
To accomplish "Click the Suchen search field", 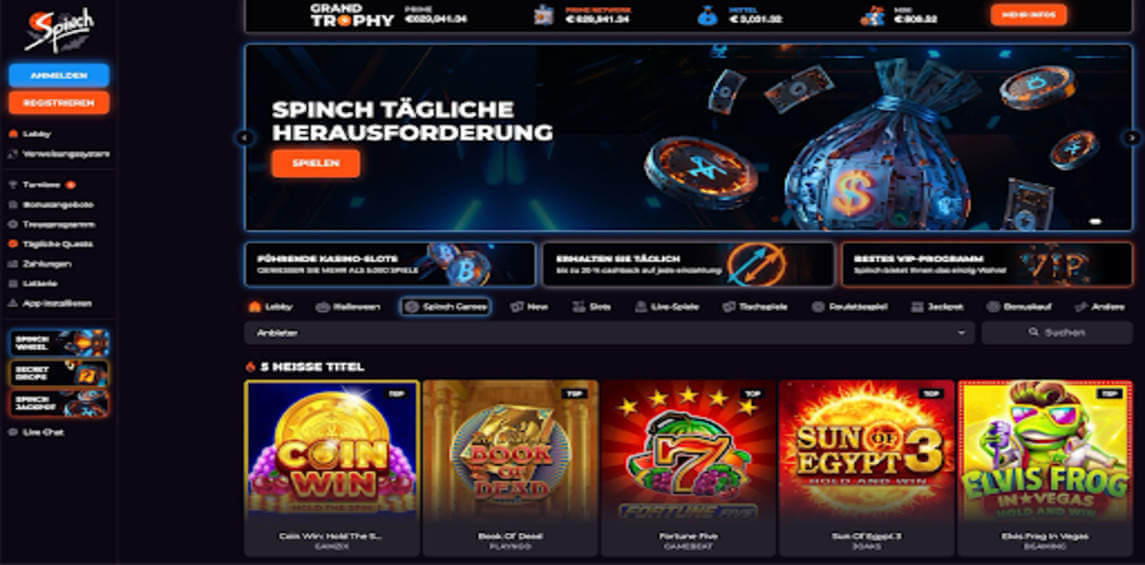I will (1057, 333).
